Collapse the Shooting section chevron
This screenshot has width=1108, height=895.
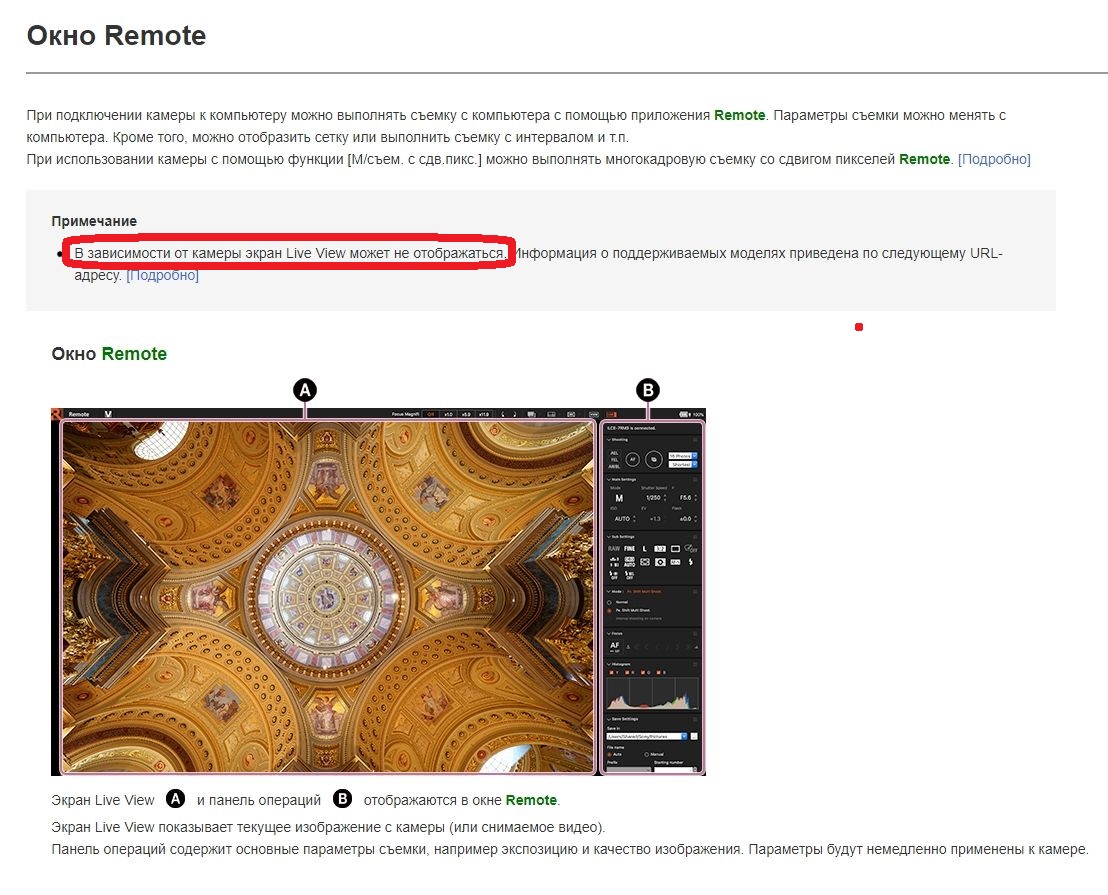608,439
